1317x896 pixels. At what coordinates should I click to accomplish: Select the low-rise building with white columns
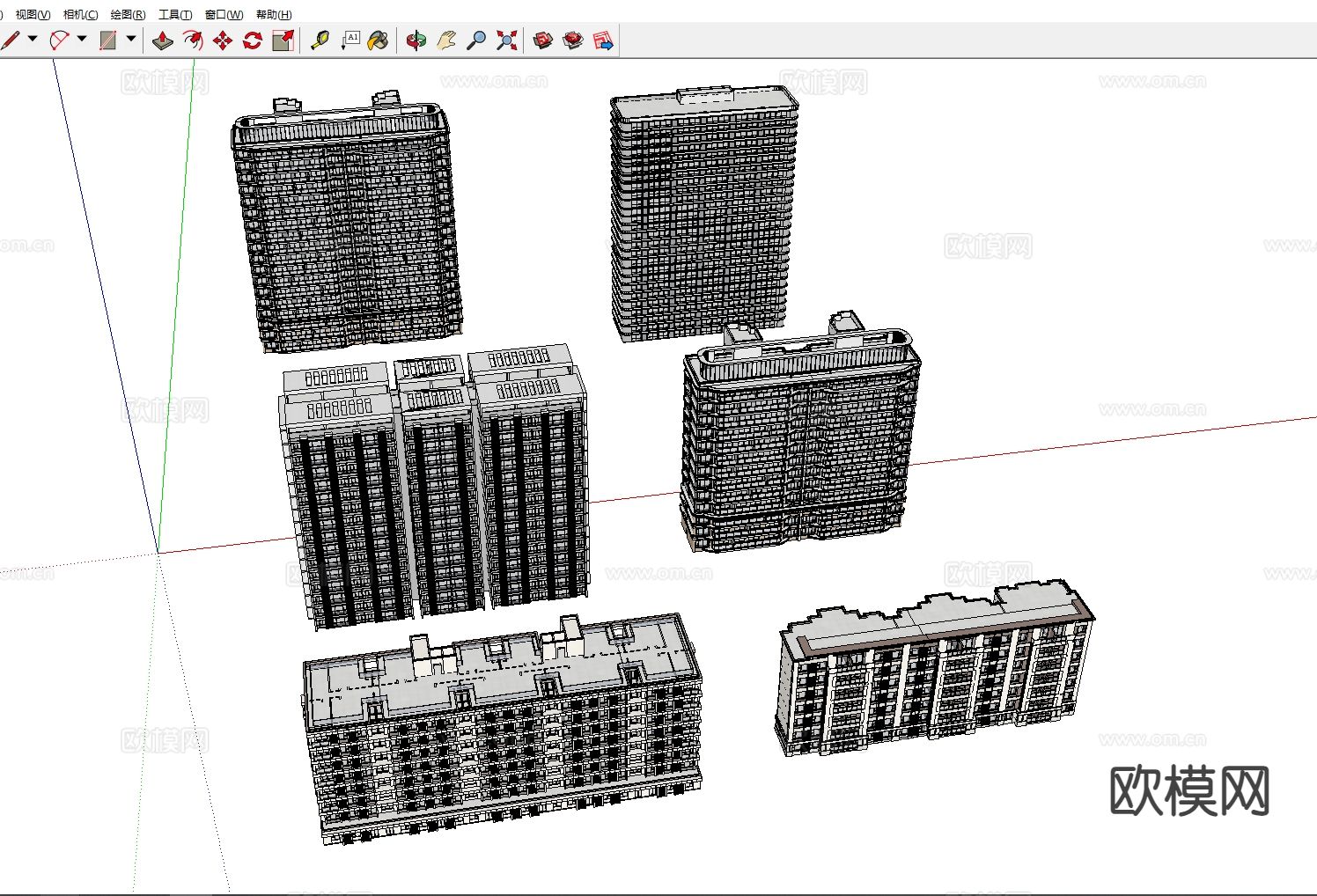point(936,670)
